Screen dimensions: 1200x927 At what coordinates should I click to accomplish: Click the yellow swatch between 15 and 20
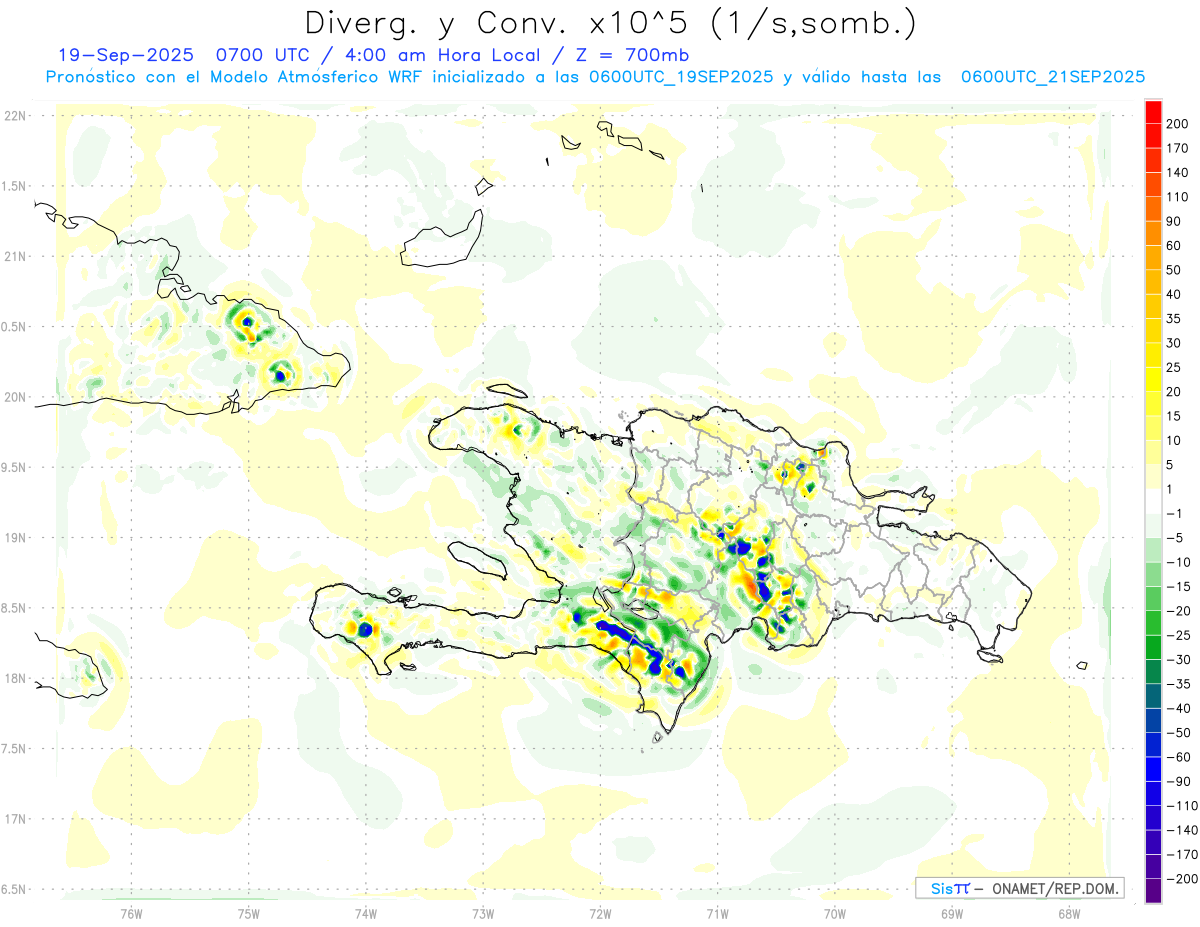point(1153,403)
